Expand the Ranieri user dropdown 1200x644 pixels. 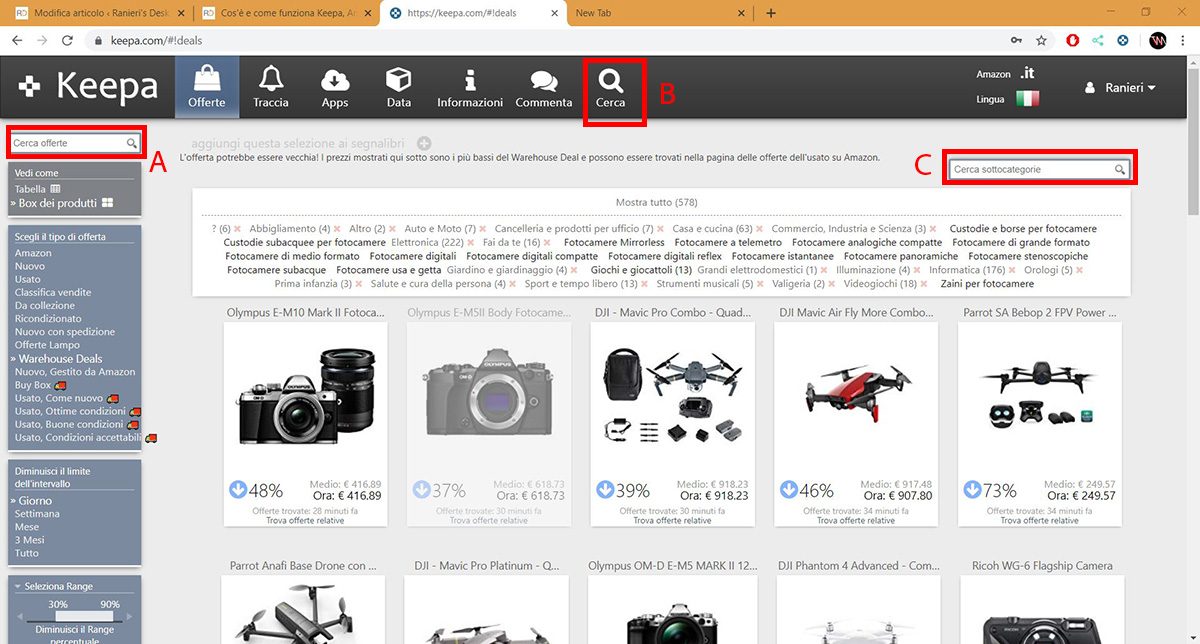click(1120, 88)
